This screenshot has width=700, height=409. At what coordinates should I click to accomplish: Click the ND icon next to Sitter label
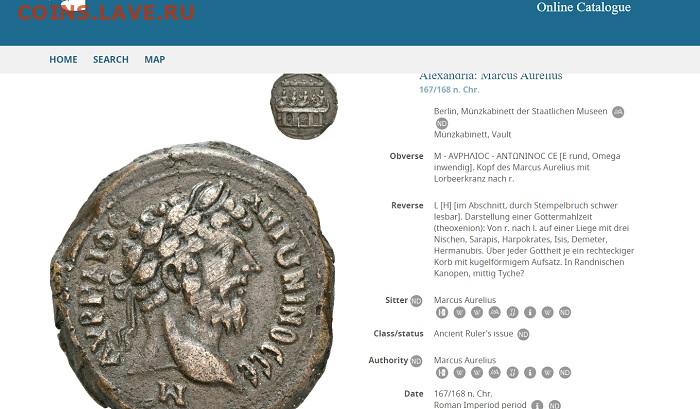coord(416,300)
